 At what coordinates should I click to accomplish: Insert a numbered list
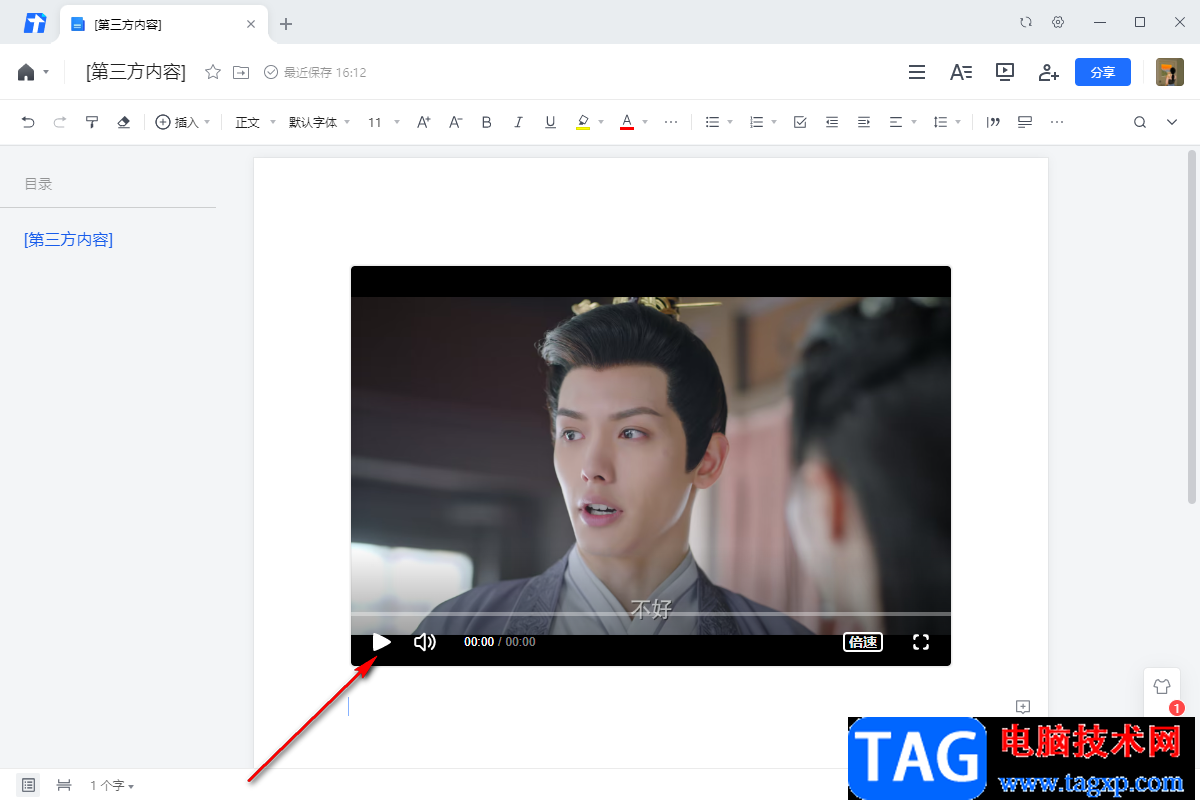[756, 122]
